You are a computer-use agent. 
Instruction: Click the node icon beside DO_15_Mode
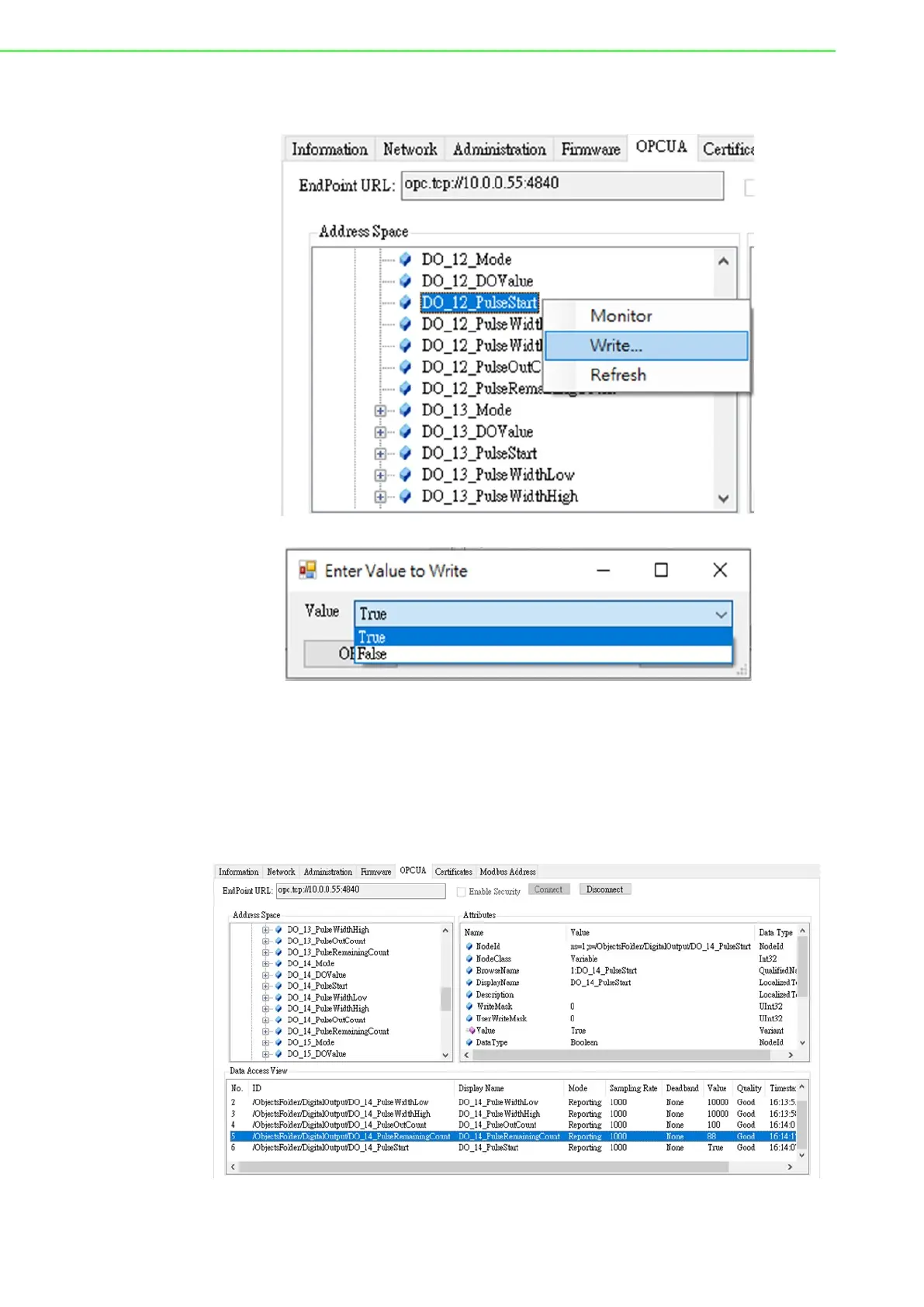(279, 1042)
